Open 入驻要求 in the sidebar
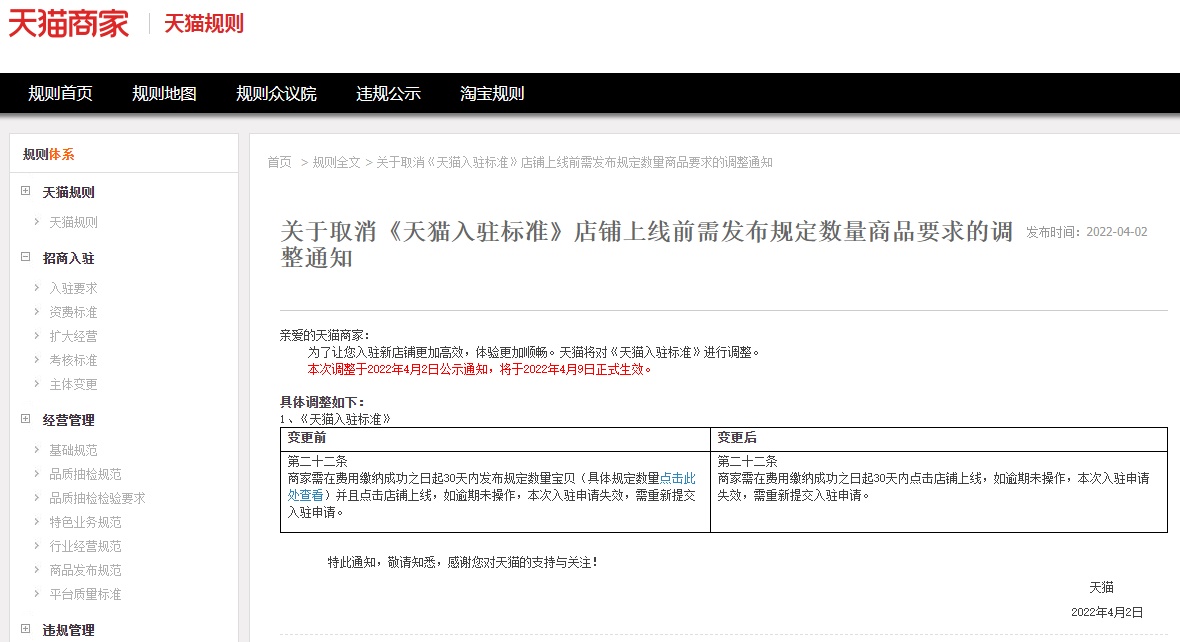 tap(73, 288)
